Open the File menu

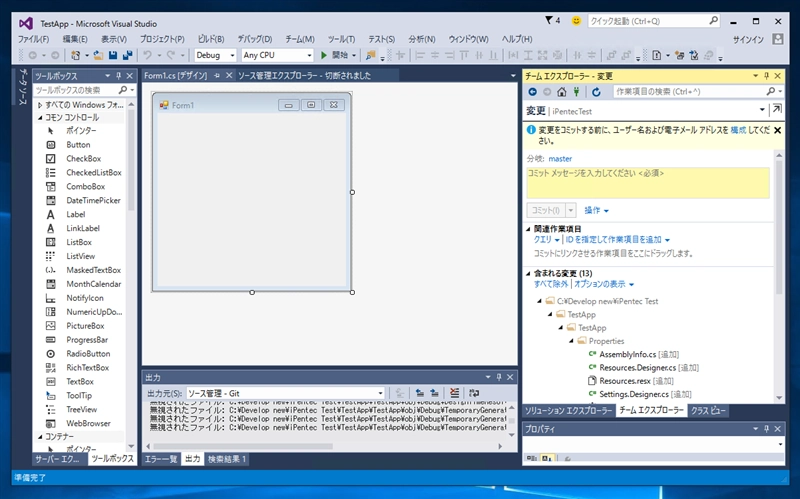33,39
